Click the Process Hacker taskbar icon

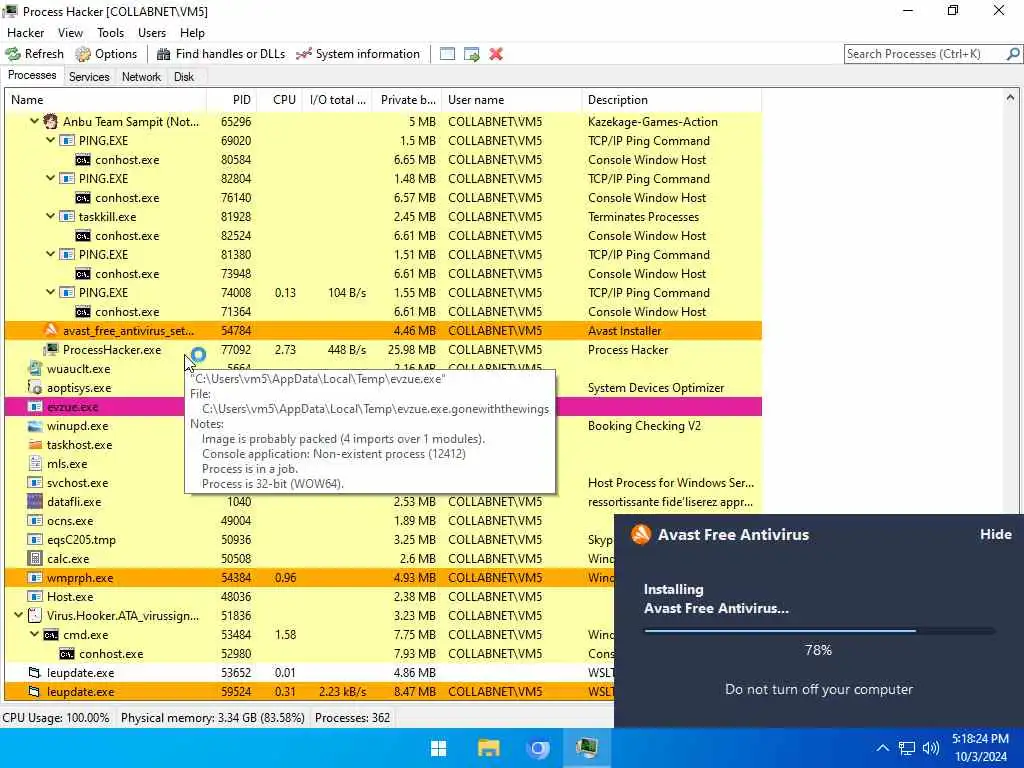click(587, 748)
